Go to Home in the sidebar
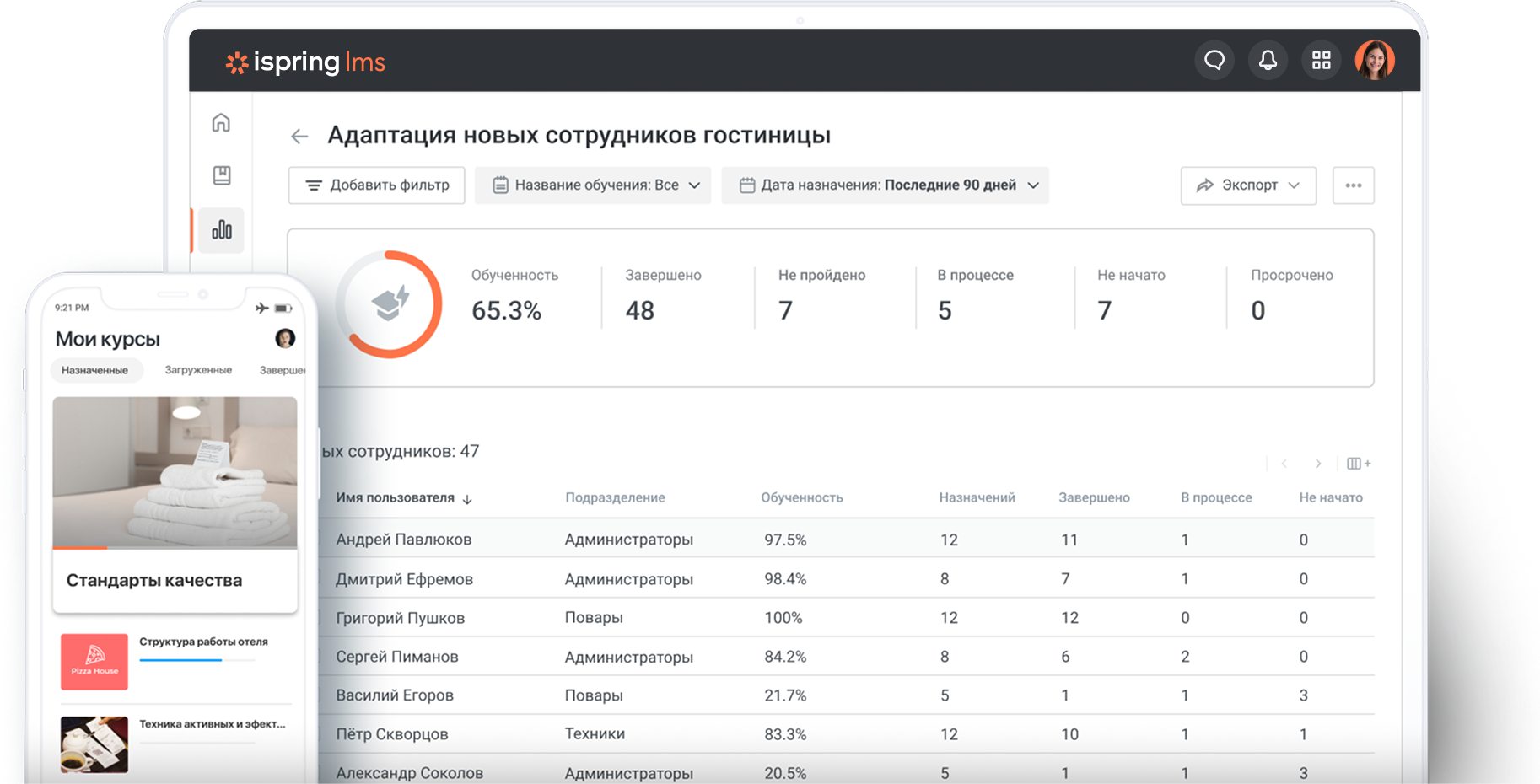This screenshot has width=1540, height=784. pos(221,123)
